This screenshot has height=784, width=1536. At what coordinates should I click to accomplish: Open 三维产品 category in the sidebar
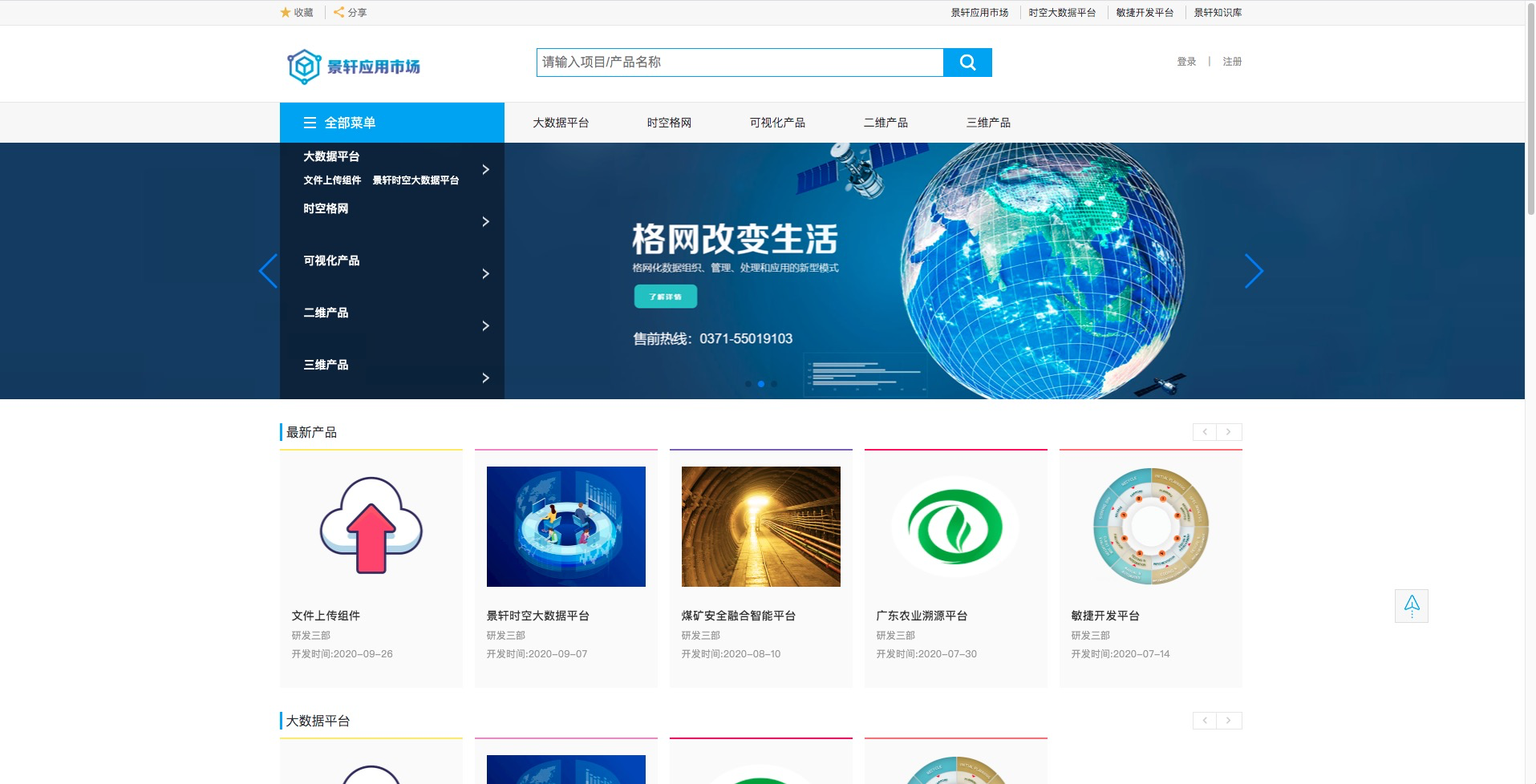pos(326,365)
